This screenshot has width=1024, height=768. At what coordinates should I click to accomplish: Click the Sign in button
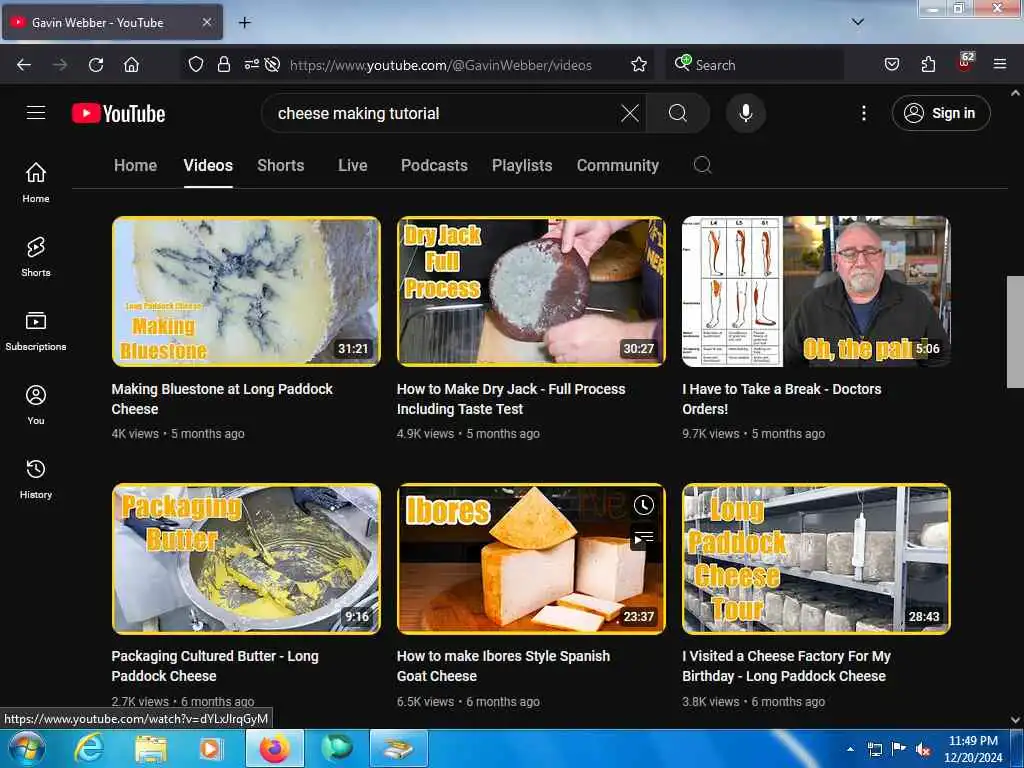[x=940, y=113]
